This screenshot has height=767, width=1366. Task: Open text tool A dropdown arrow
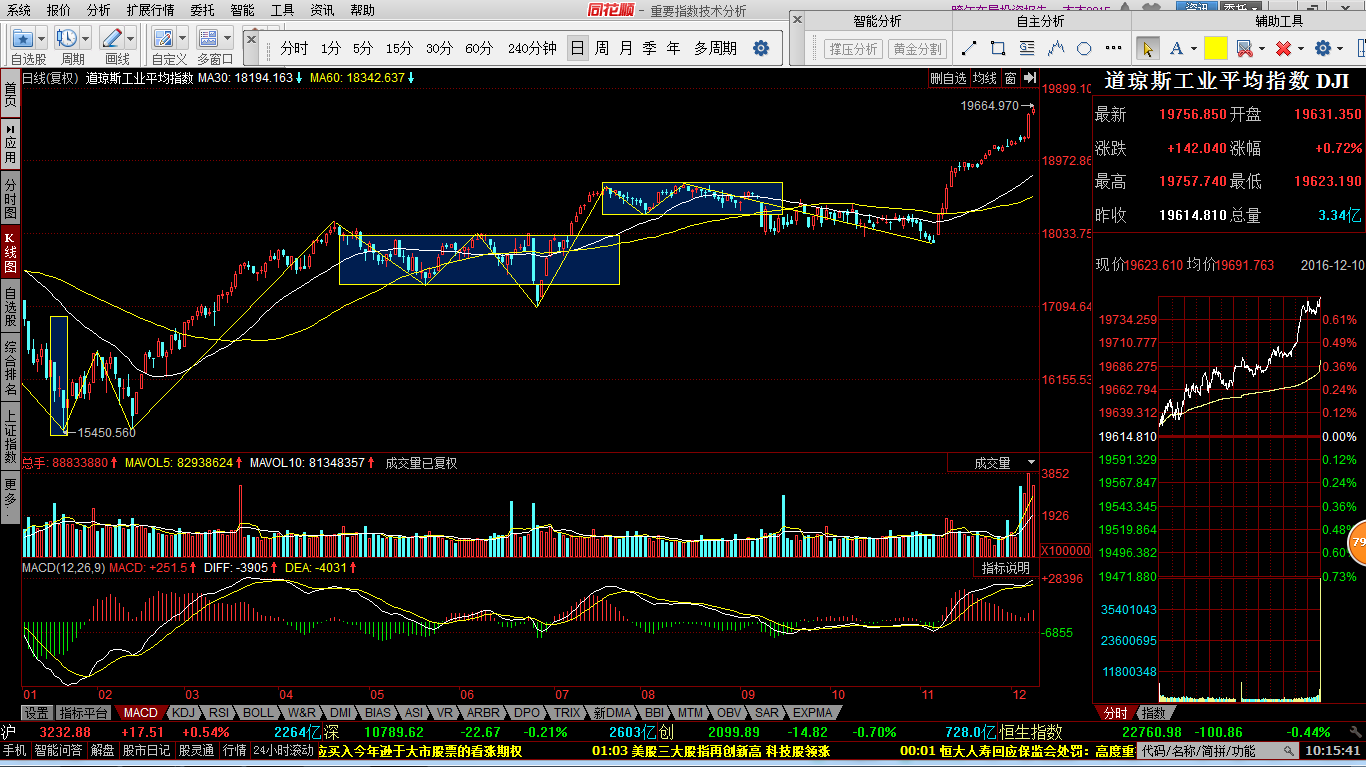tap(1194, 48)
